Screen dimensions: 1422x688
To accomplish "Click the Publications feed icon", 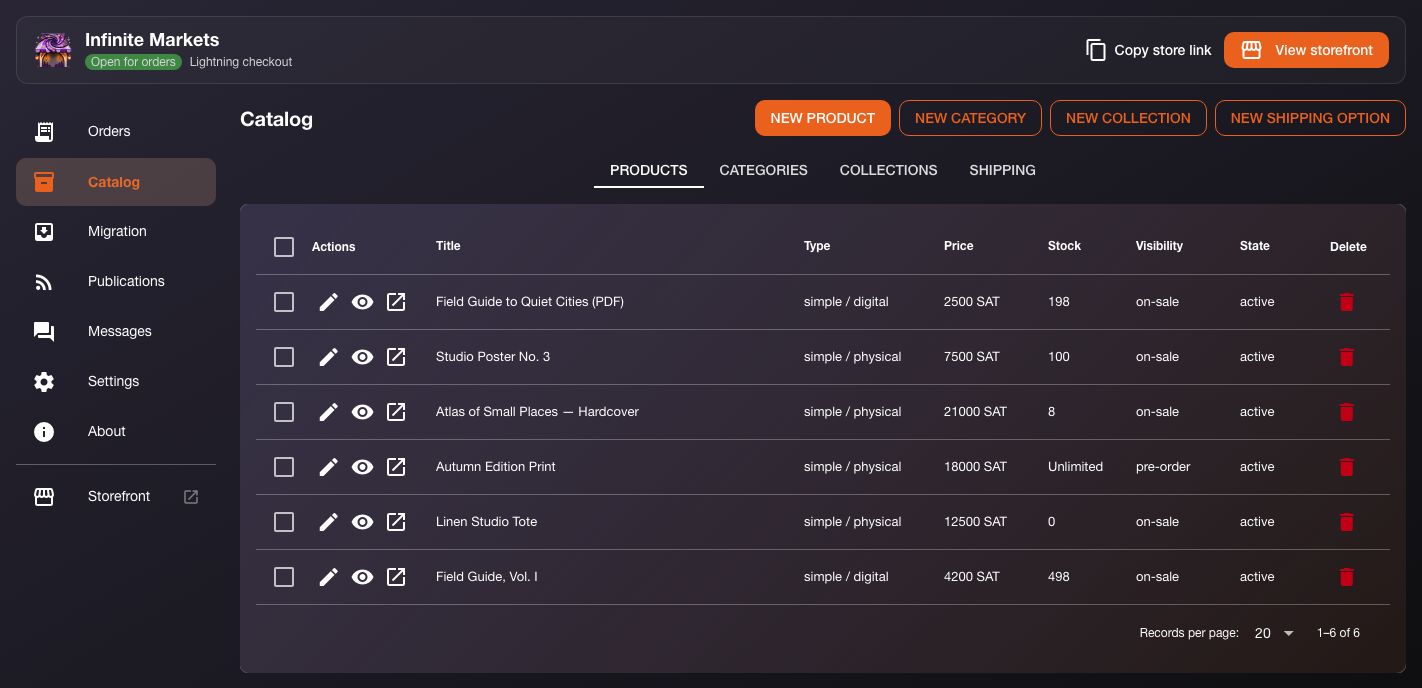I will point(44,281).
